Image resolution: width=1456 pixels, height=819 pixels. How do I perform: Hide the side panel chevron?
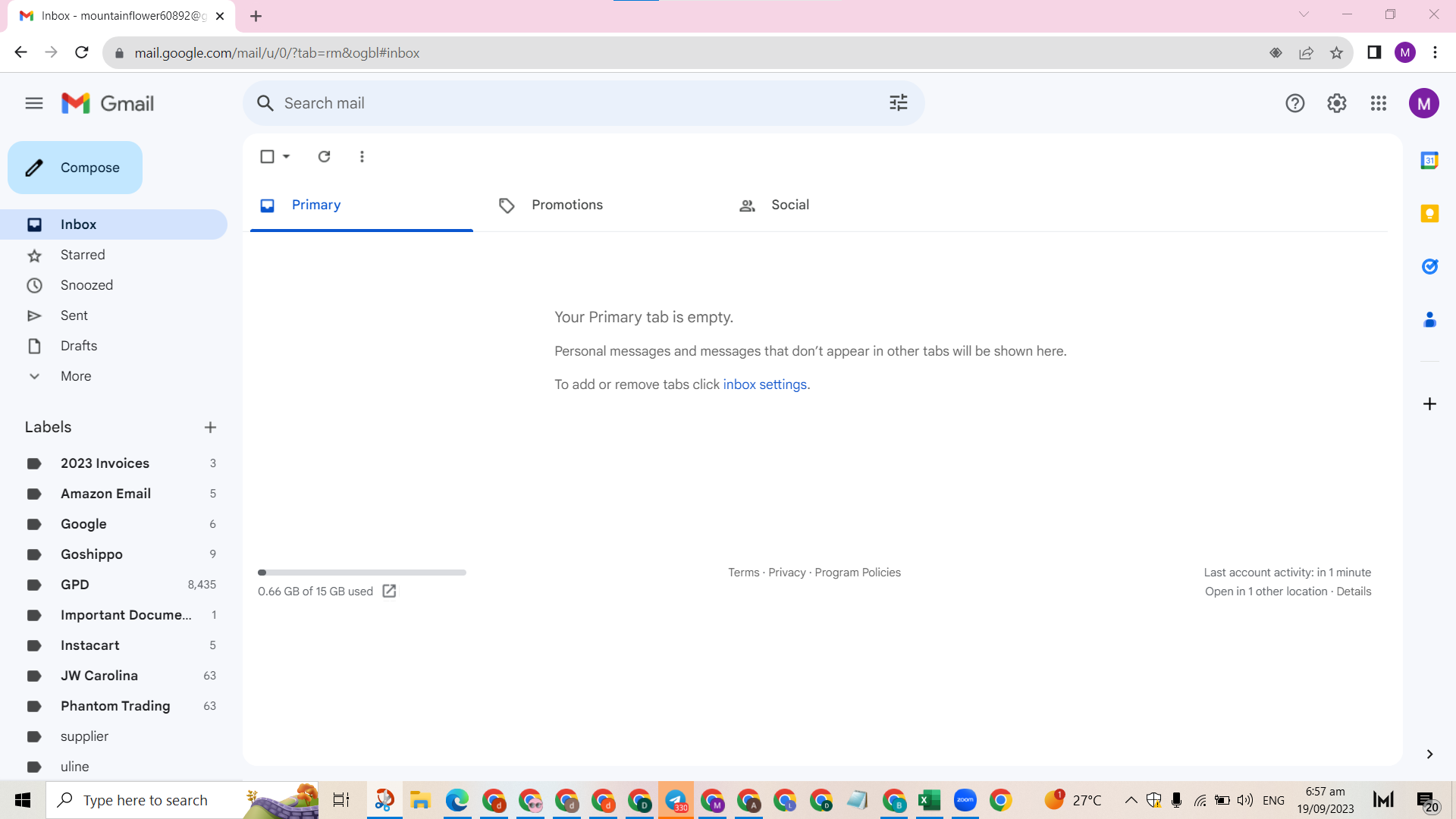click(1429, 754)
